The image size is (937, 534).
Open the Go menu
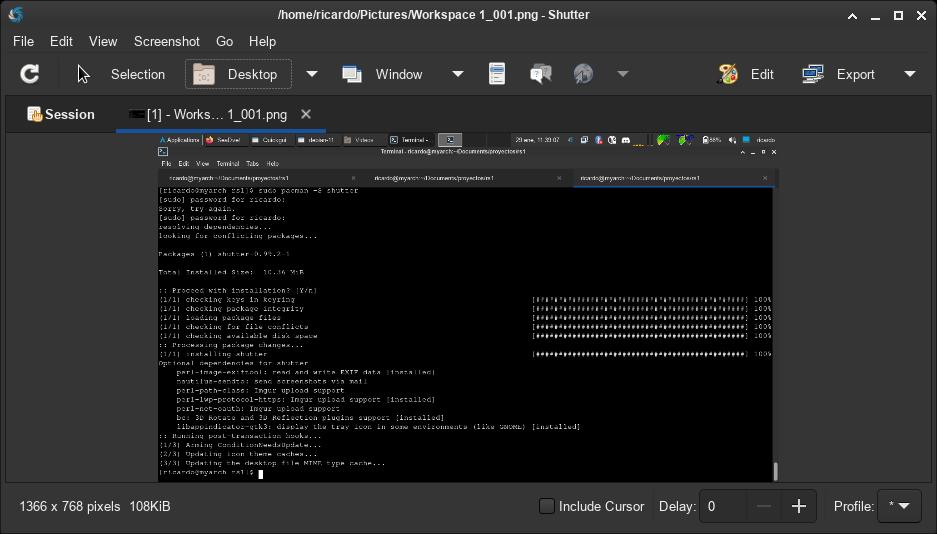pyautogui.click(x=224, y=41)
